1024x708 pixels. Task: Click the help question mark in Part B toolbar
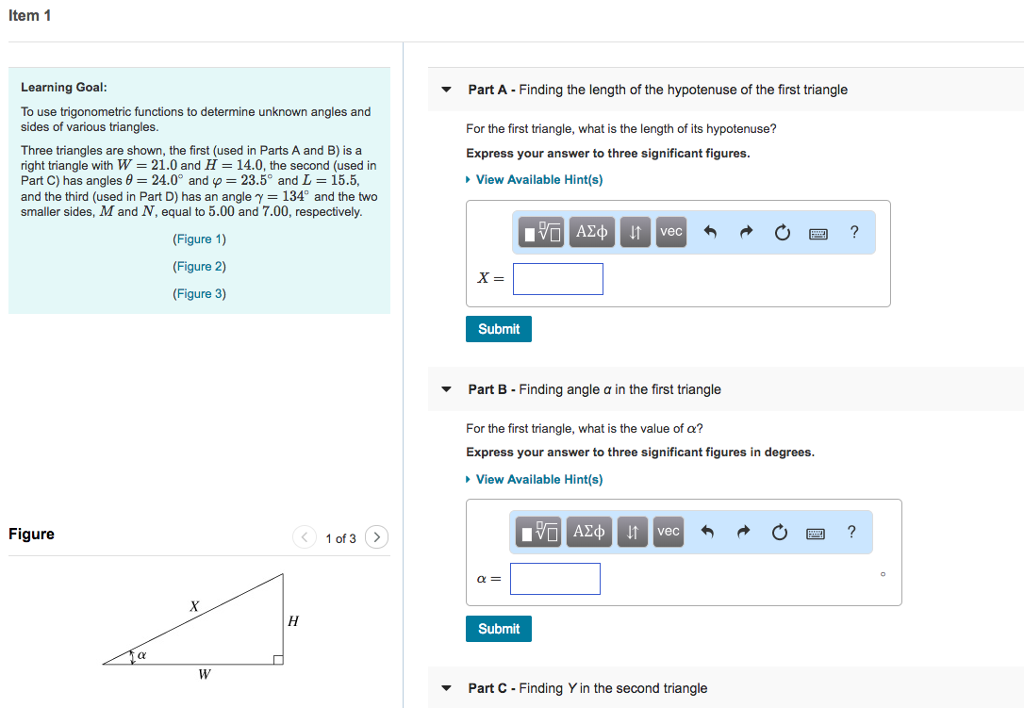851,531
